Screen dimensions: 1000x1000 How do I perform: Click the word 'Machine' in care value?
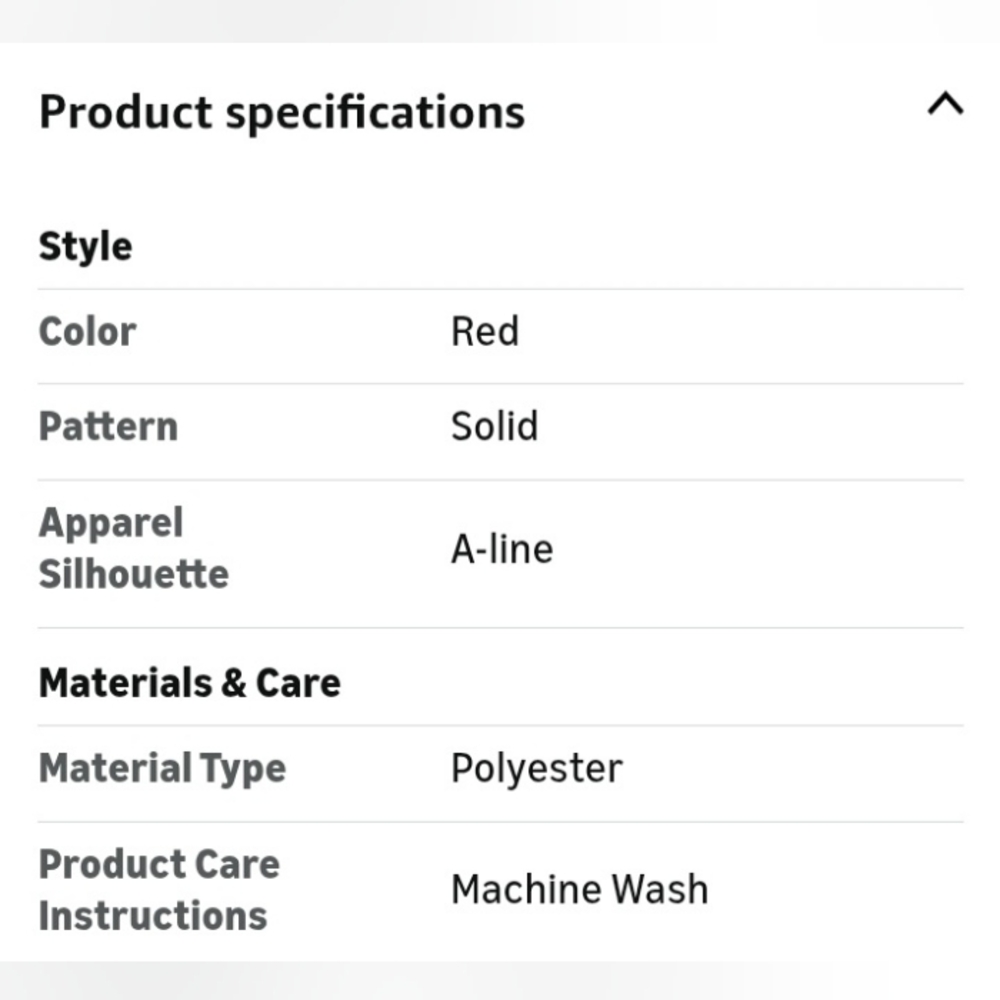click(x=525, y=890)
